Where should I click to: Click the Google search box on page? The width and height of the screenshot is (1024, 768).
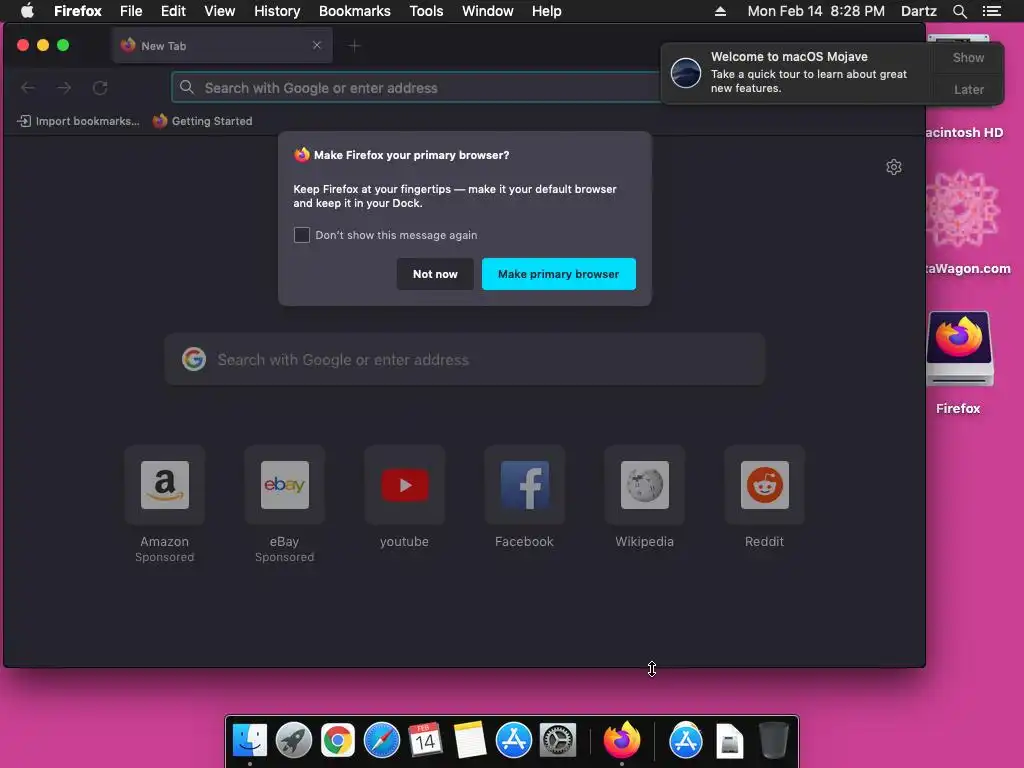(464, 359)
